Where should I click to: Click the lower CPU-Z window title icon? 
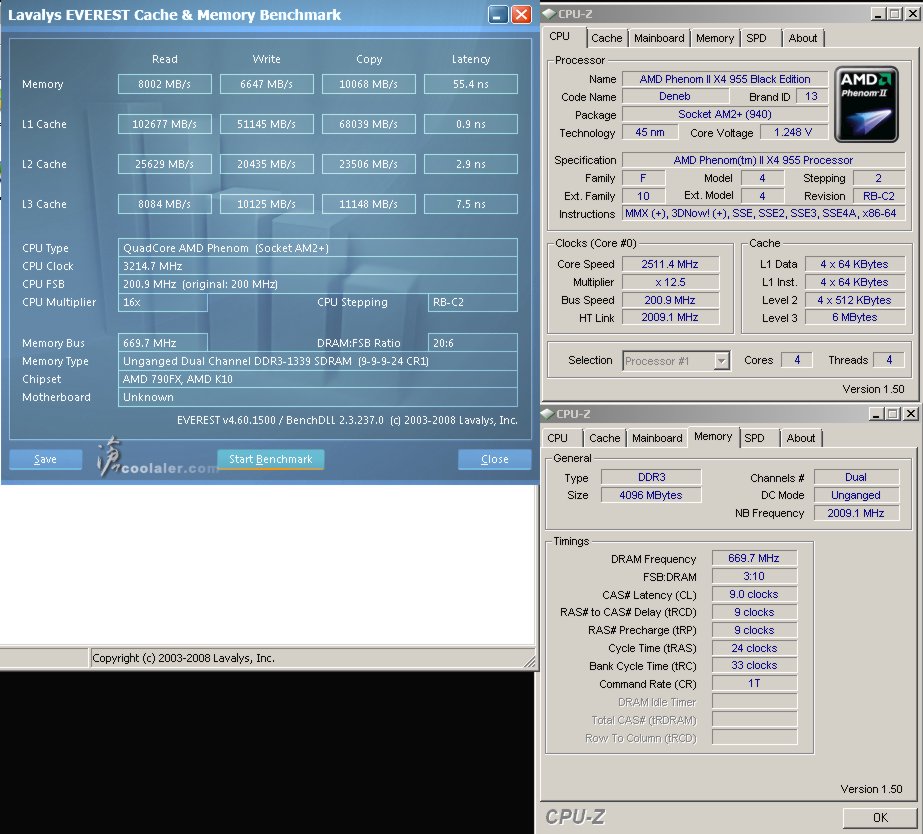(547, 414)
